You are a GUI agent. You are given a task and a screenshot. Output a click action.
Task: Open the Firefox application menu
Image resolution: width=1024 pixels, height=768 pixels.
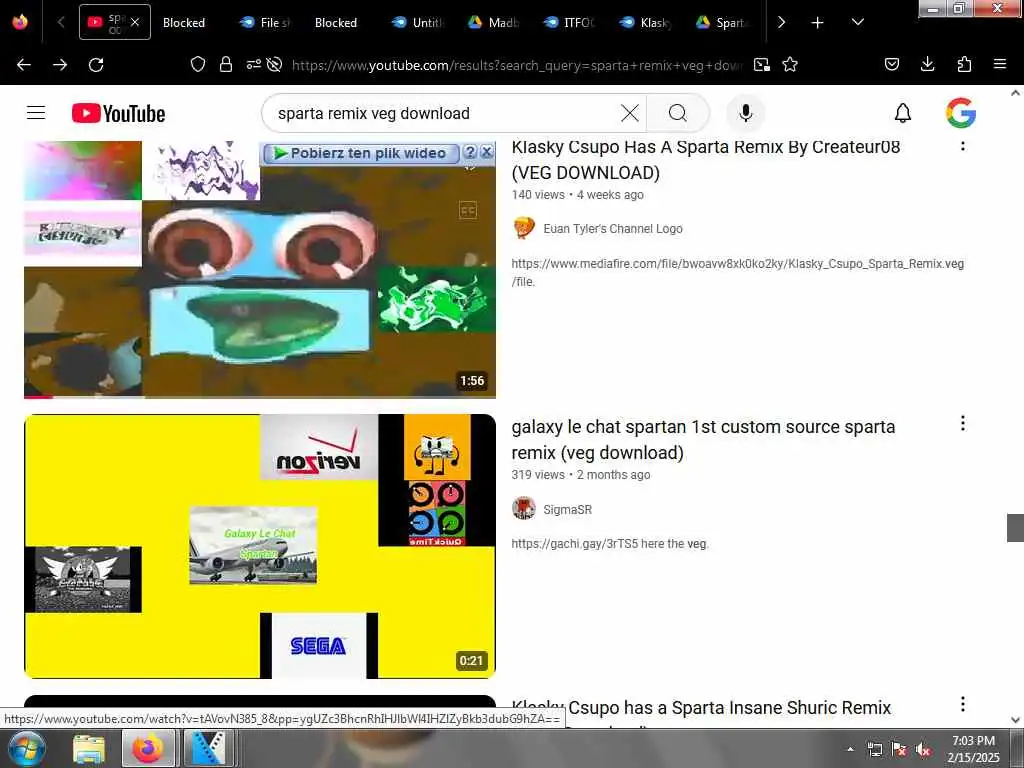click(x=1000, y=64)
